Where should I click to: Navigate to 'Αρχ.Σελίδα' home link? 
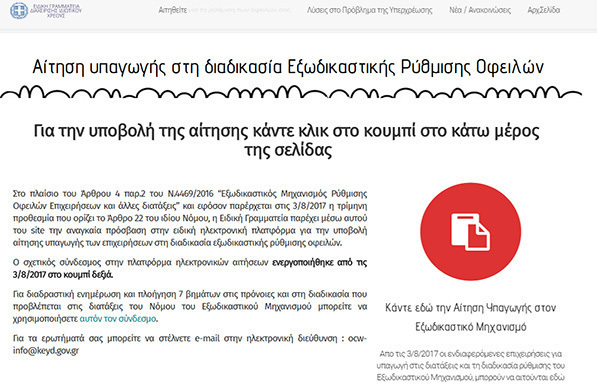tap(543, 10)
